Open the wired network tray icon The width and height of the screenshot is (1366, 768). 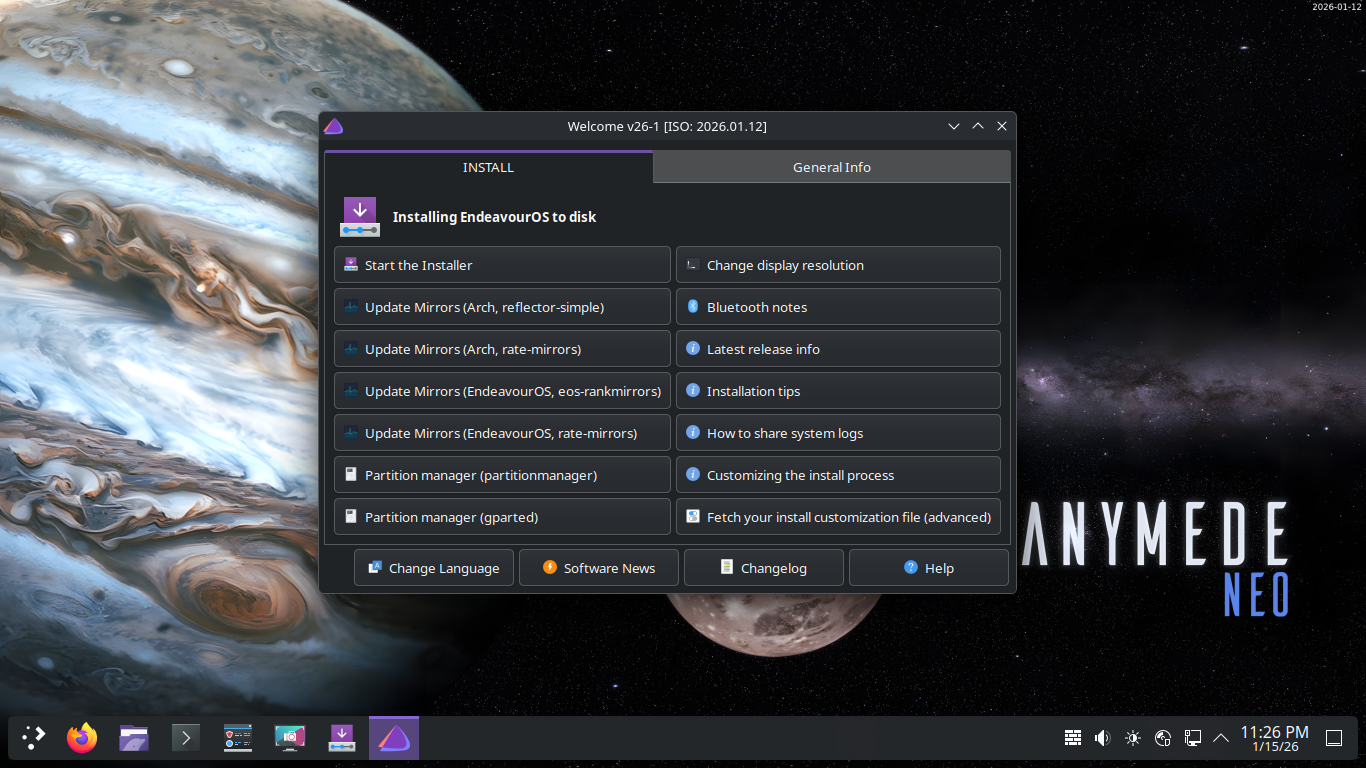(1193, 738)
